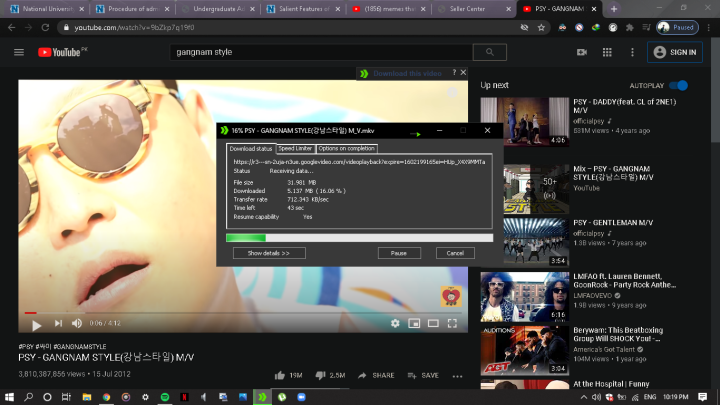Image resolution: width=720 pixels, height=405 pixels.
Task: Play the video with the play button
Action: 36,325
